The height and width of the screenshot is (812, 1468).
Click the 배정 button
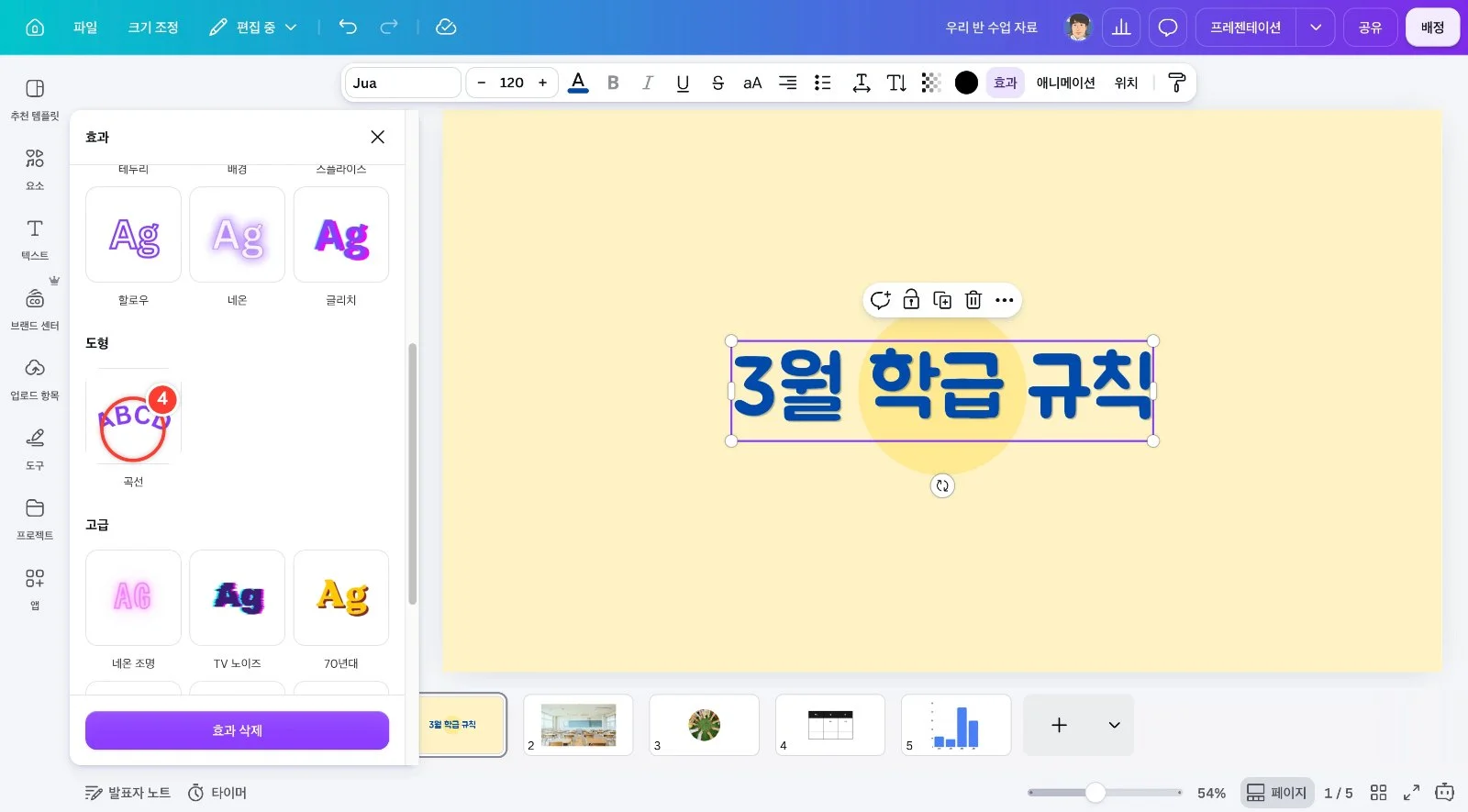1433,28
